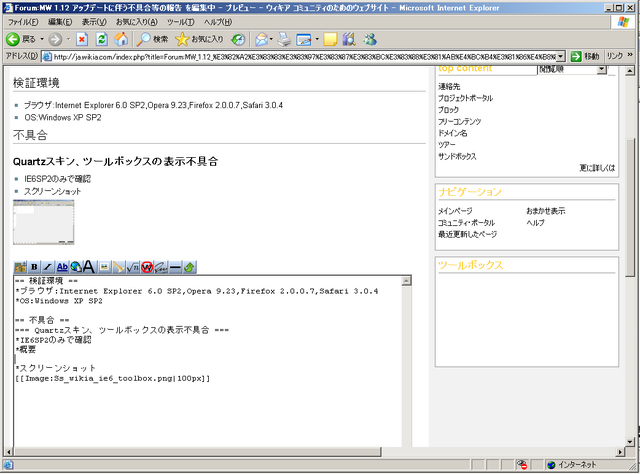Image resolution: width=640 pixels, height=474 pixels.
Task: Click yellow note icon in IE toolbar
Action: (330, 39)
